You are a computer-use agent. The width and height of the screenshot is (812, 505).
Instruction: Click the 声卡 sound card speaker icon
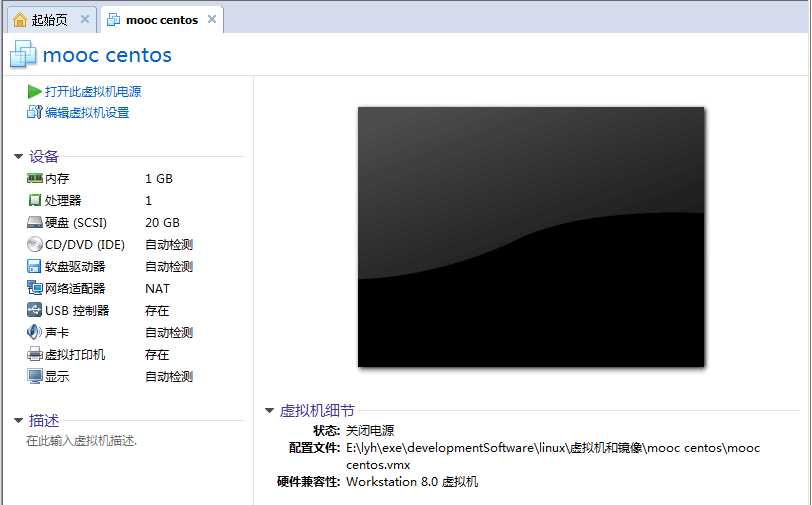click(x=34, y=332)
